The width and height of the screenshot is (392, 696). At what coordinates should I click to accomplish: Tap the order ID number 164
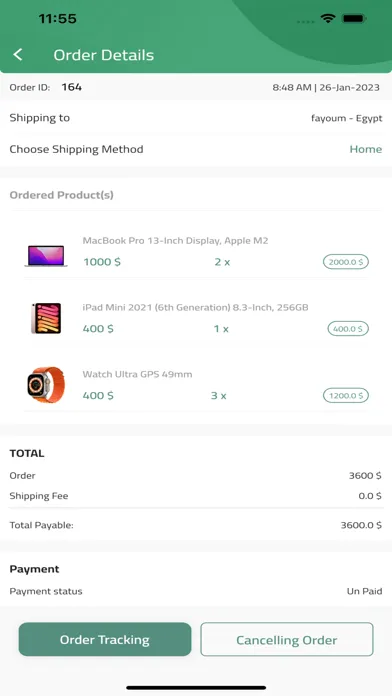pos(71,87)
